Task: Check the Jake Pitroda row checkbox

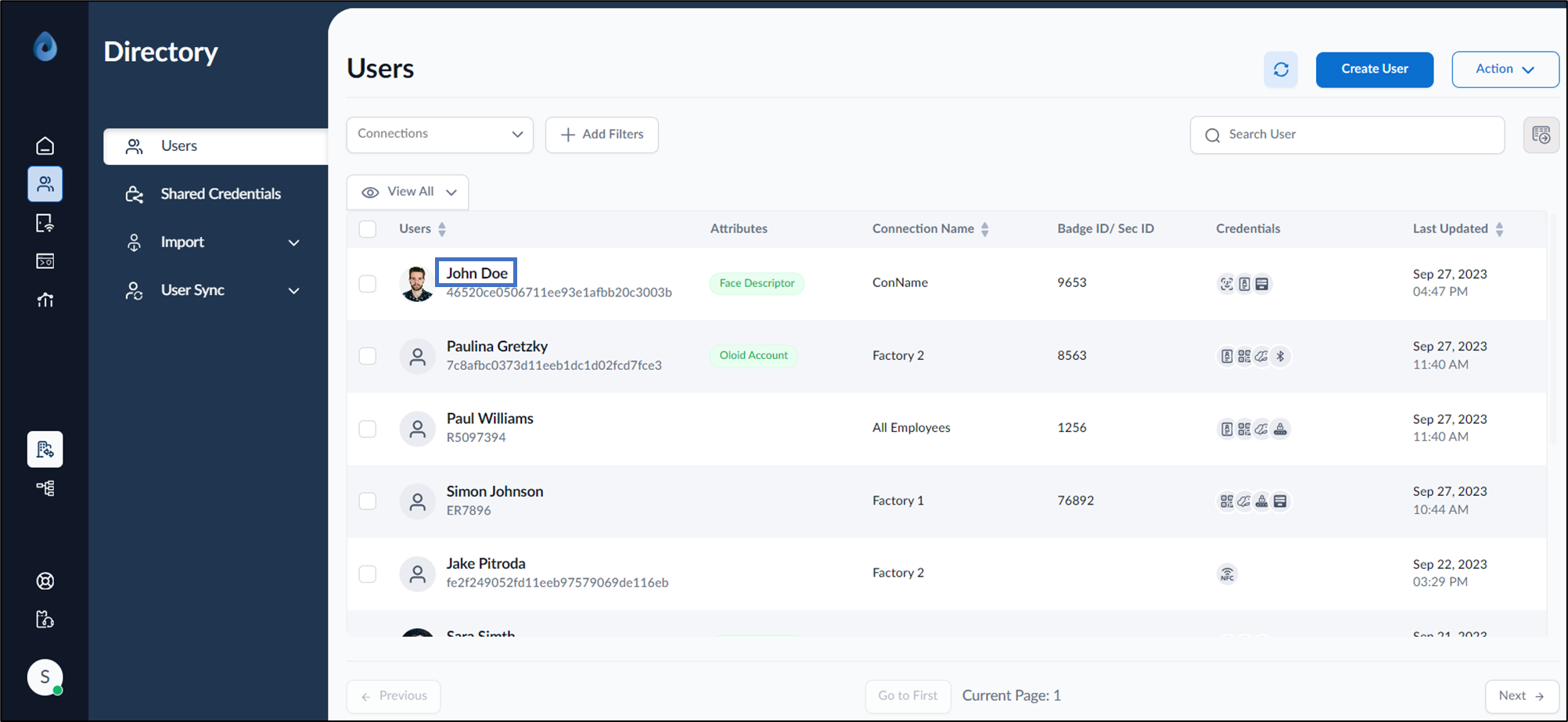Action: click(367, 573)
